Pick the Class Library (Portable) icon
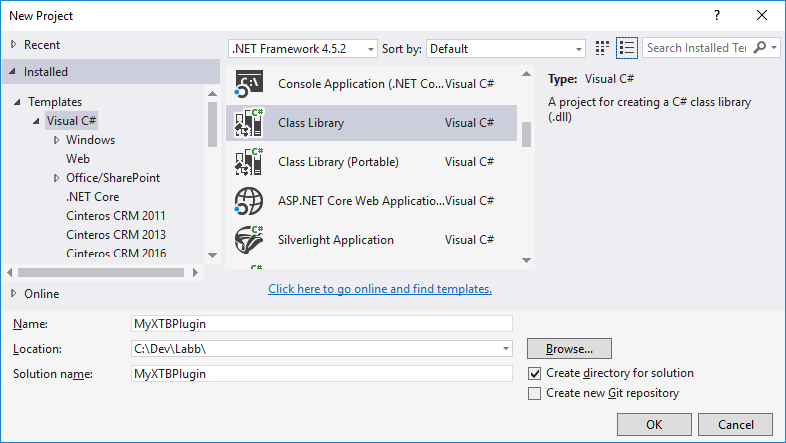 click(249, 162)
